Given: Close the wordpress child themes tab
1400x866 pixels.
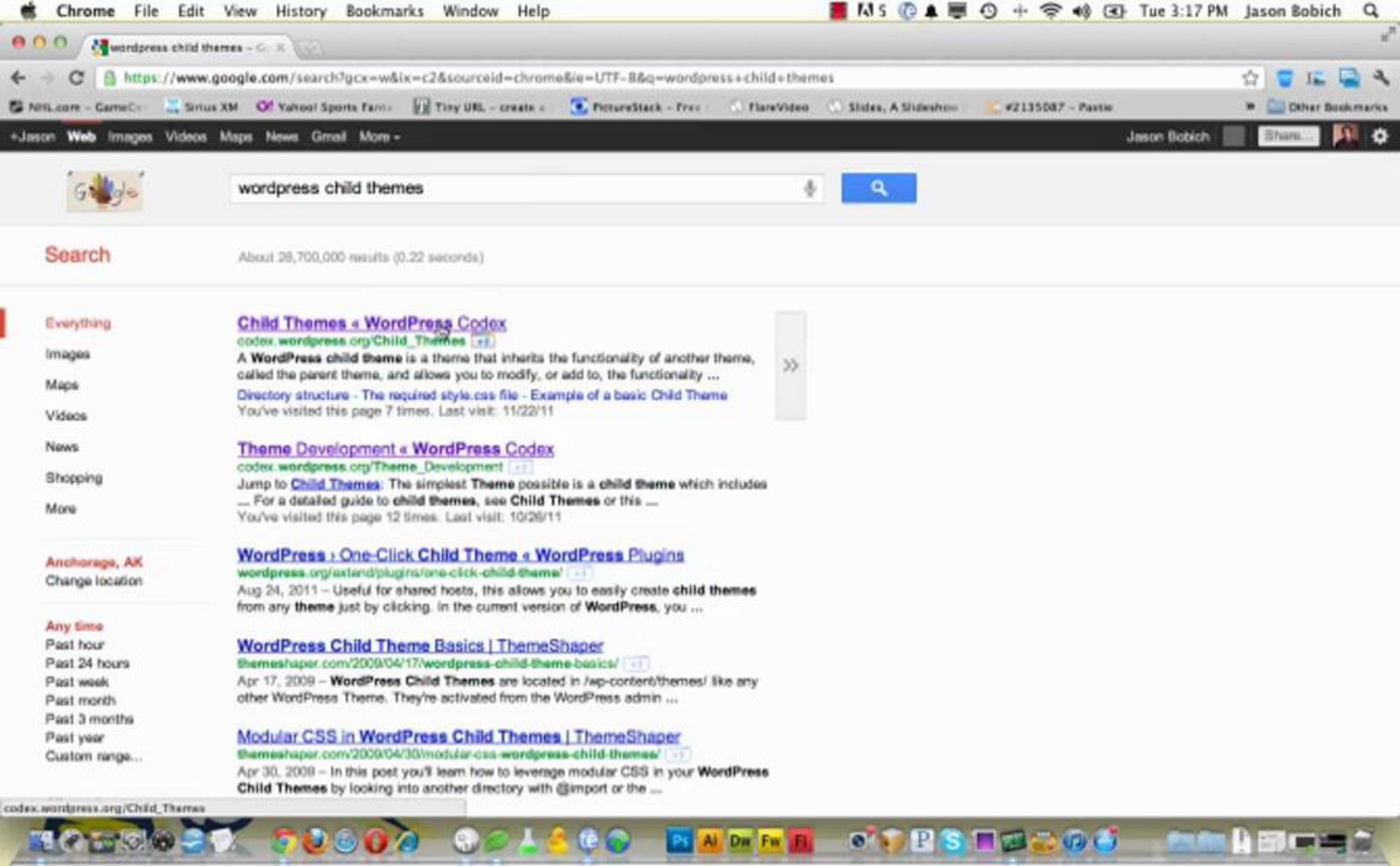Looking at the screenshot, I should pos(281,47).
